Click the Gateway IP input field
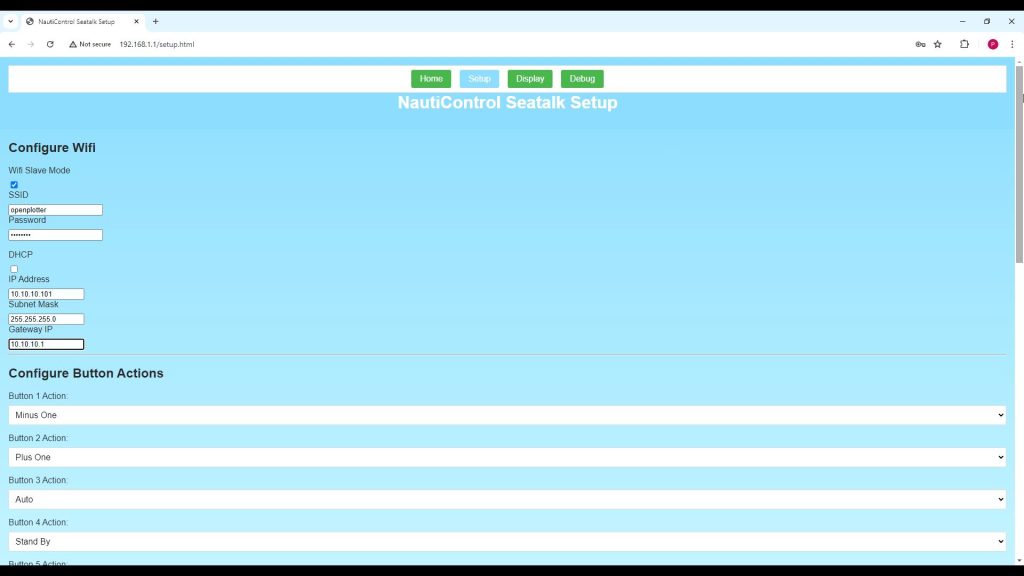Screen dimensions: 1024x576 click(46, 344)
